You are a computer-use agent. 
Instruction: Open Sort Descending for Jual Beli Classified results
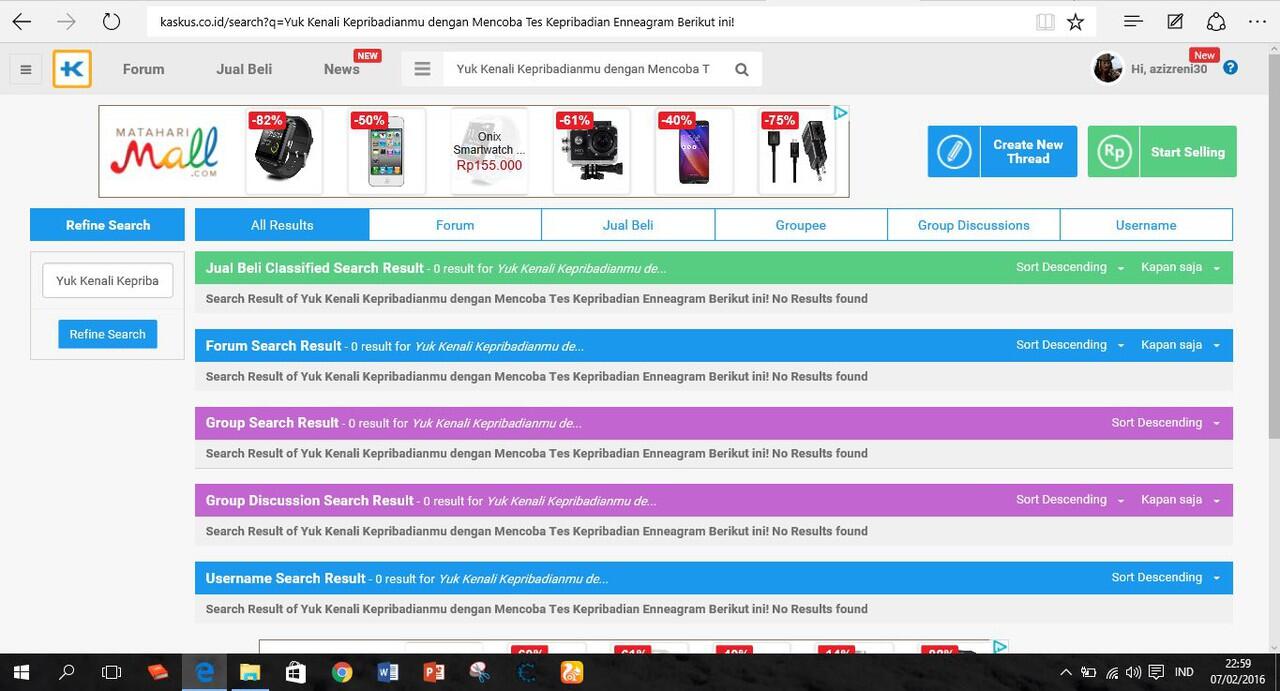tap(1070, 267)
